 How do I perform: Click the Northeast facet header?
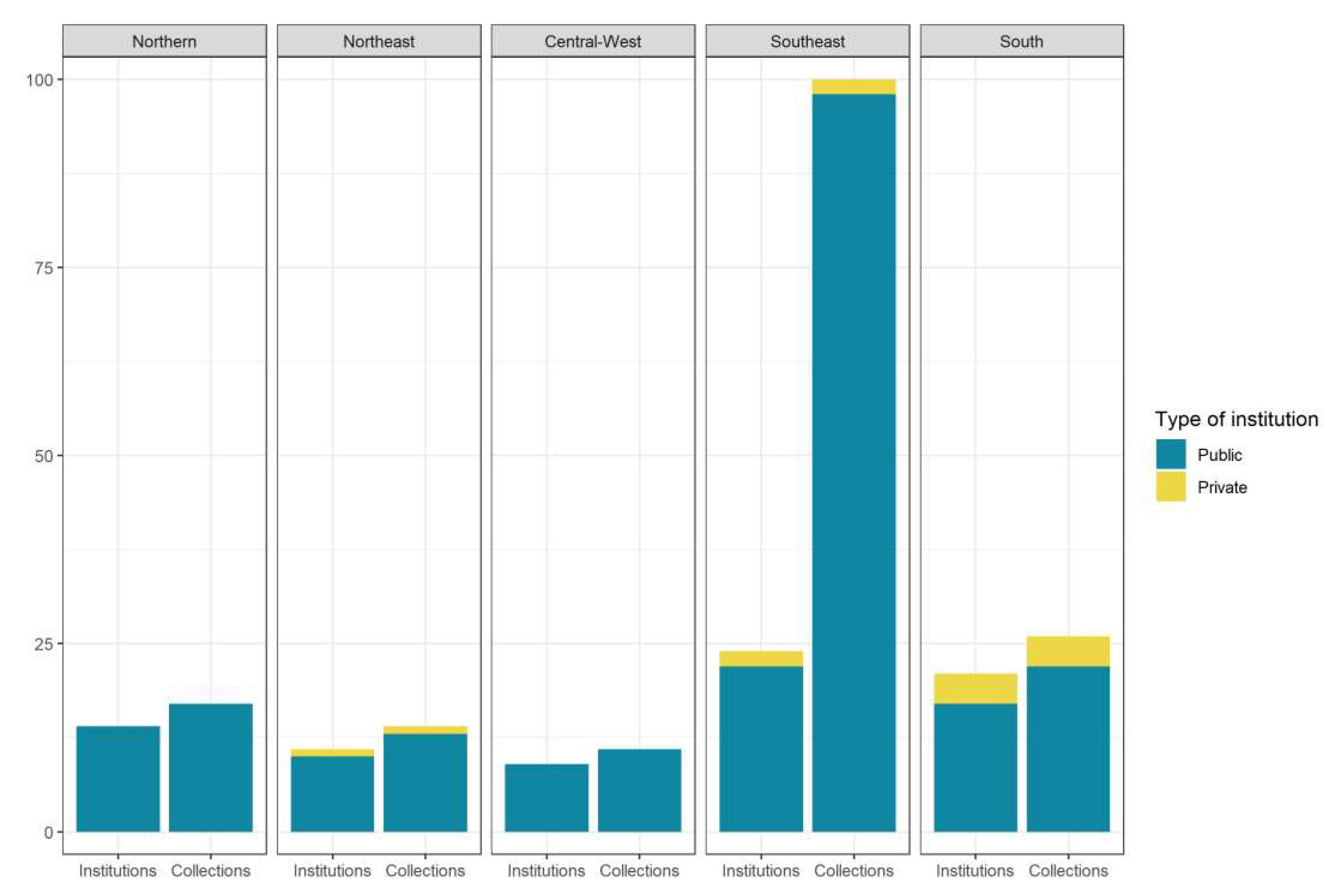379,41
